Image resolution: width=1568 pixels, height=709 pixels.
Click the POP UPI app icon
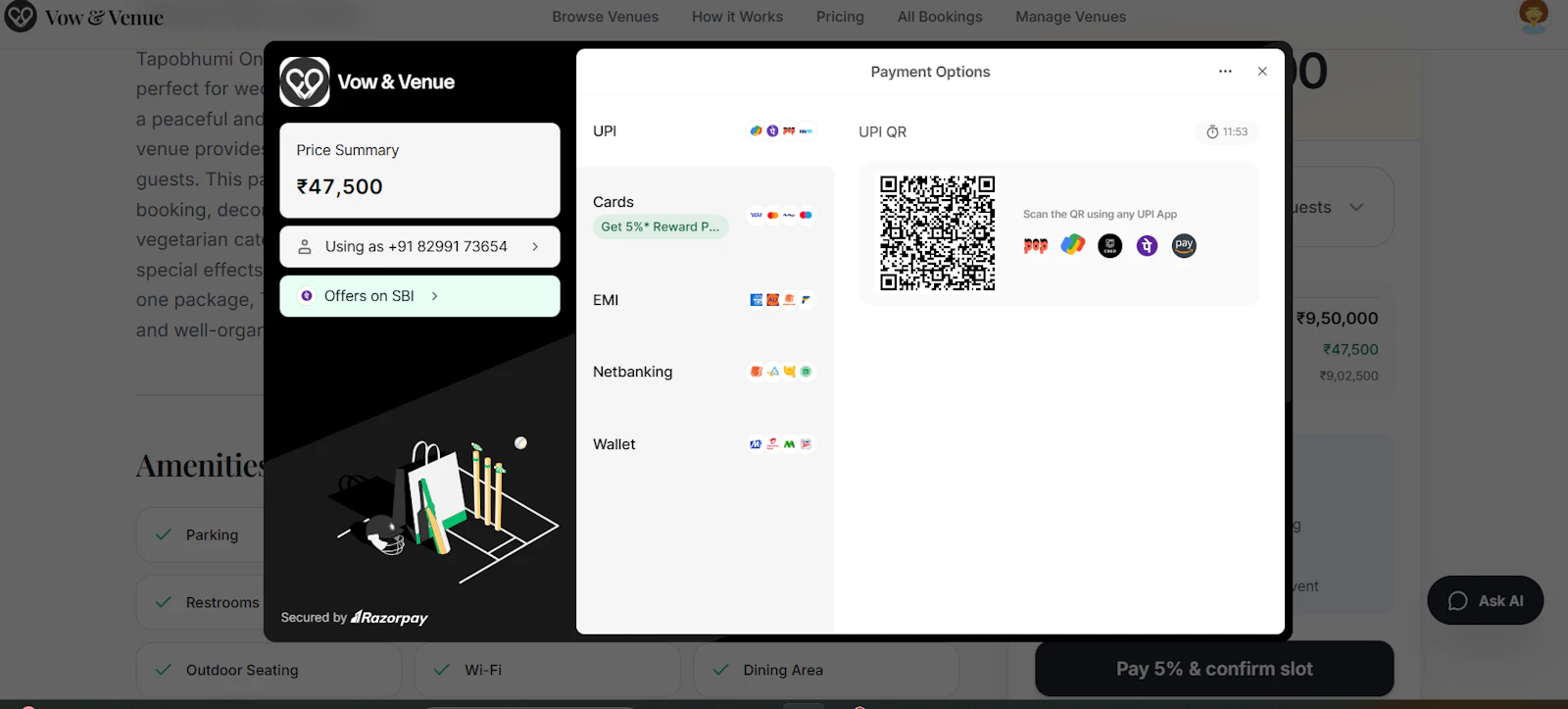point(1036,245)
